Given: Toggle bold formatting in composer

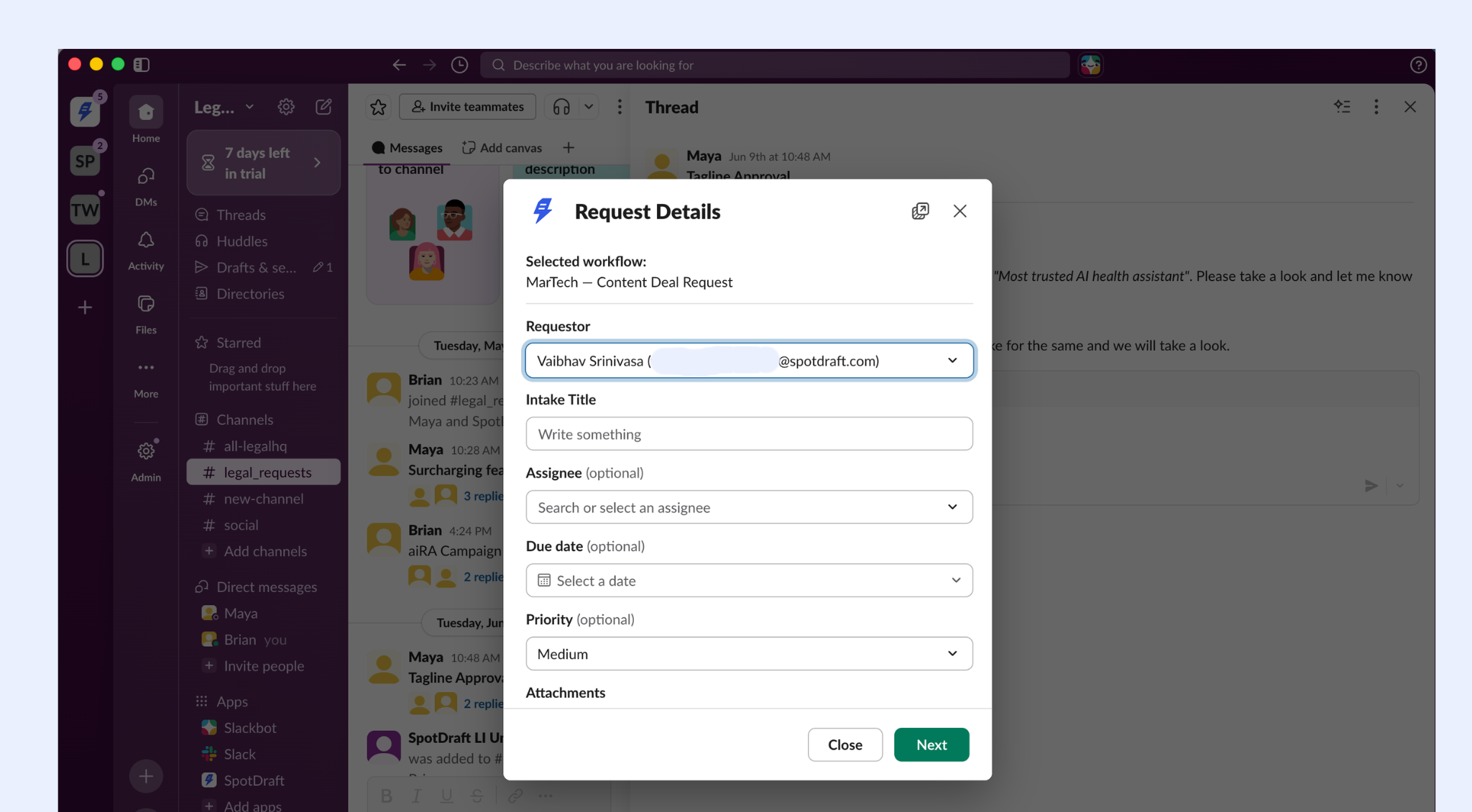Looking at the screenshot, I should [x=386, y=795].
